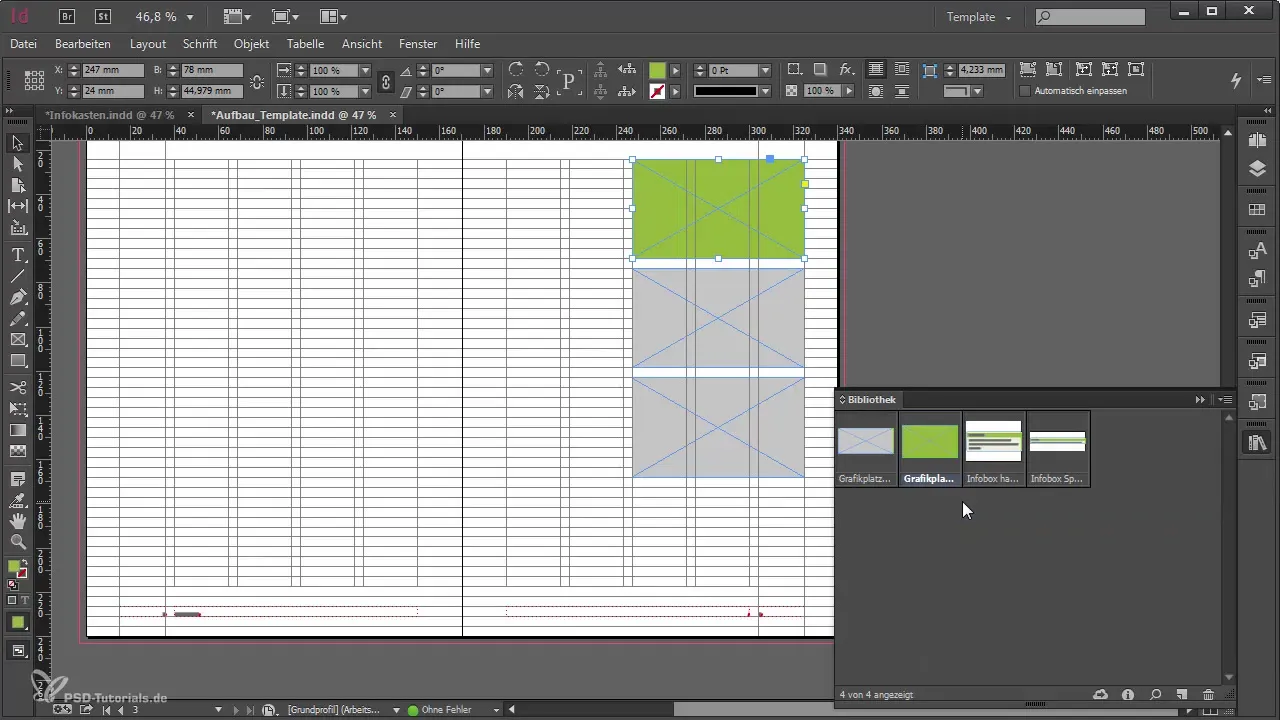Toggle constrain proportions for width and height
The height and width of the screenshot is (720, 1280).
pos(257,81)
